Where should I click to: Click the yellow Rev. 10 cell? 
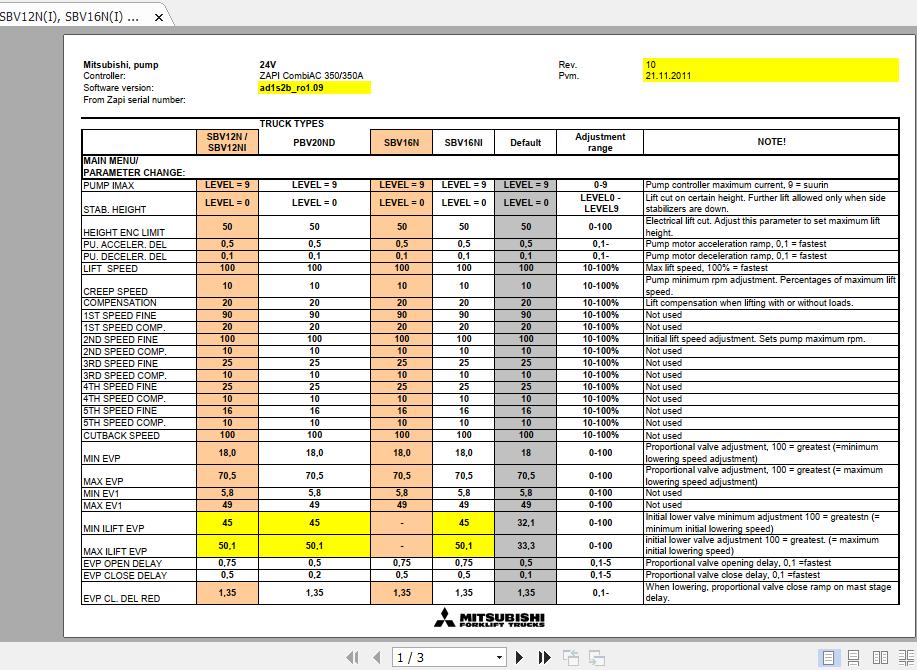tap(770, 64)
